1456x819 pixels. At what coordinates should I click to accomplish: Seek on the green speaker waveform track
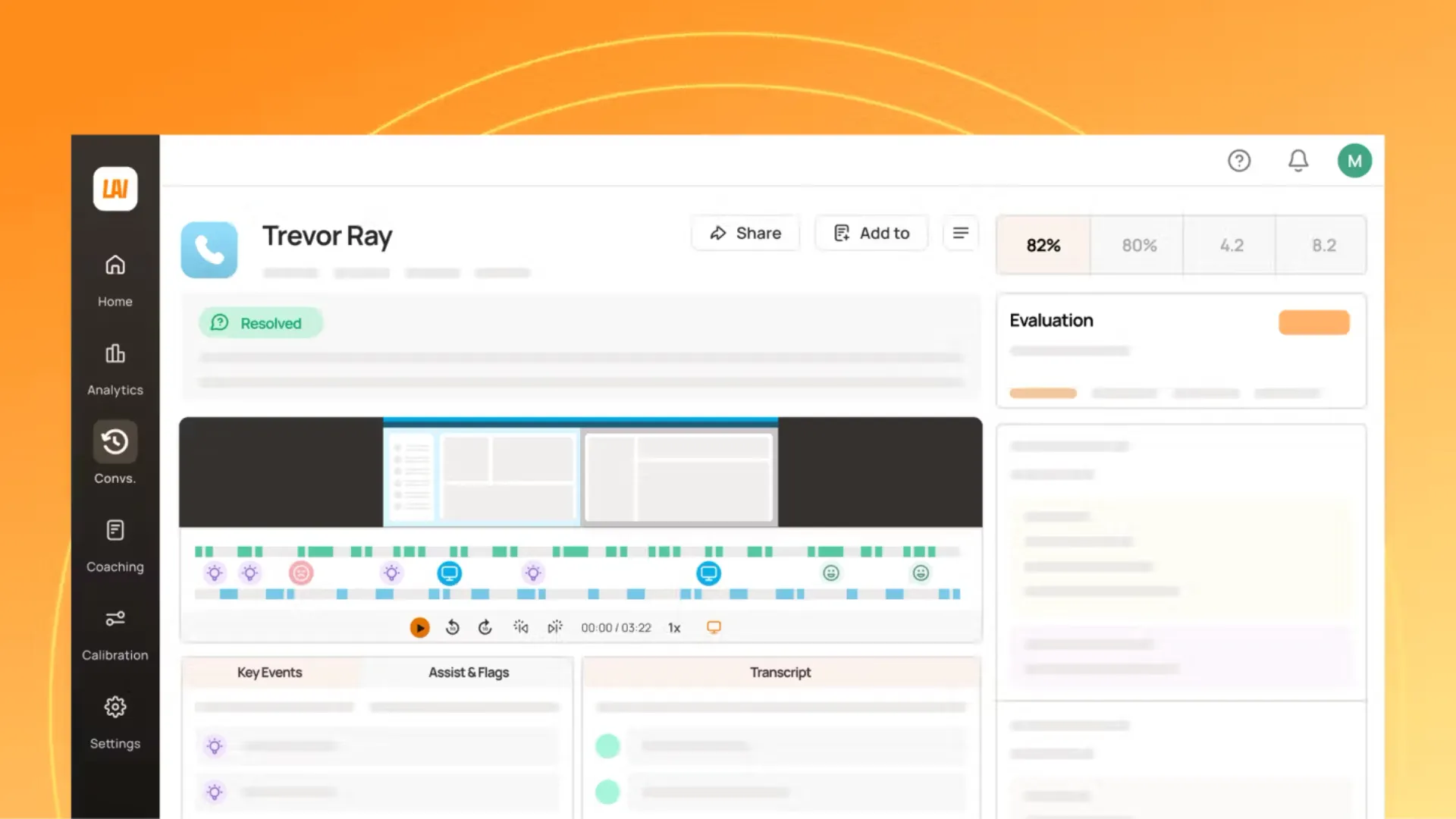point(577,551)
